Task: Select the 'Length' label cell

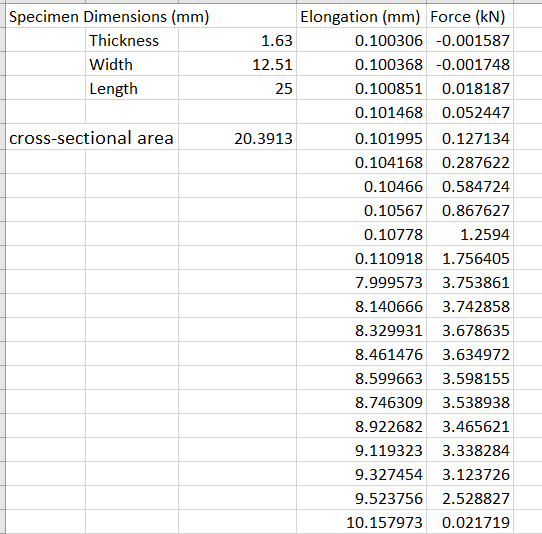Action: coord(132,88)
